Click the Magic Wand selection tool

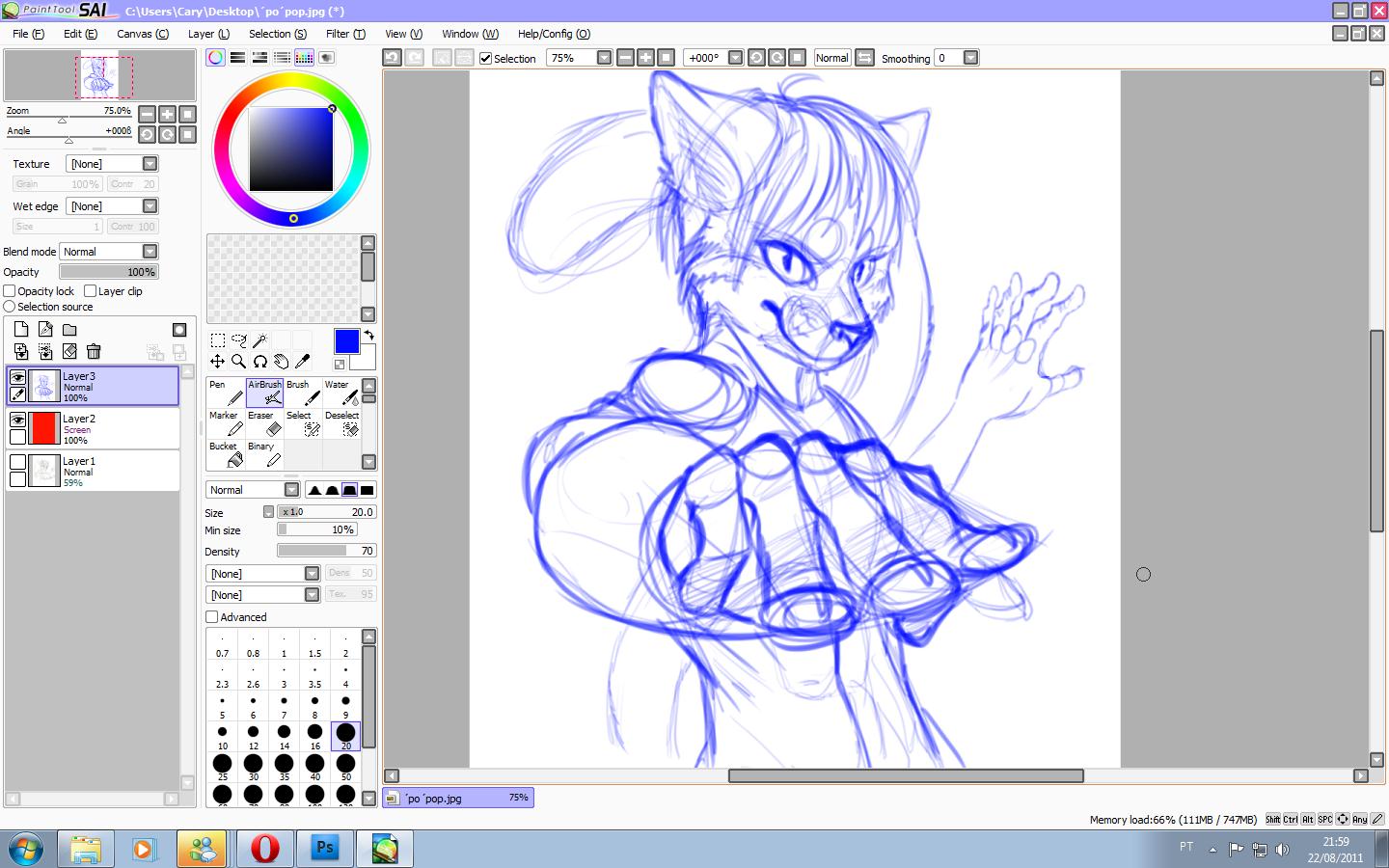click(x=259, y=340)
